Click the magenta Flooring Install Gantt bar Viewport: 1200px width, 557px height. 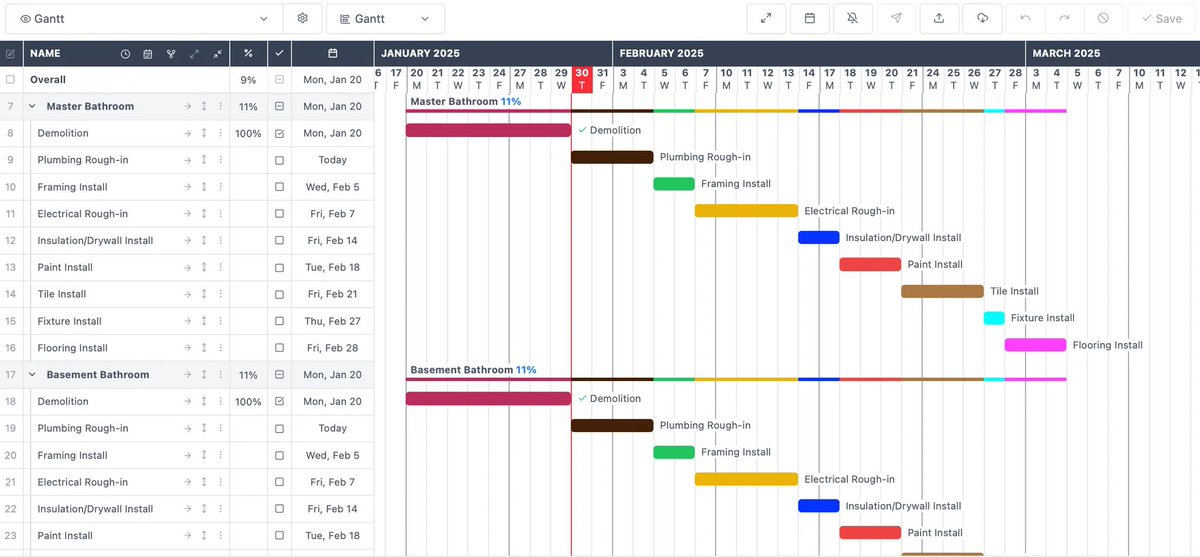pos(1036,345)
